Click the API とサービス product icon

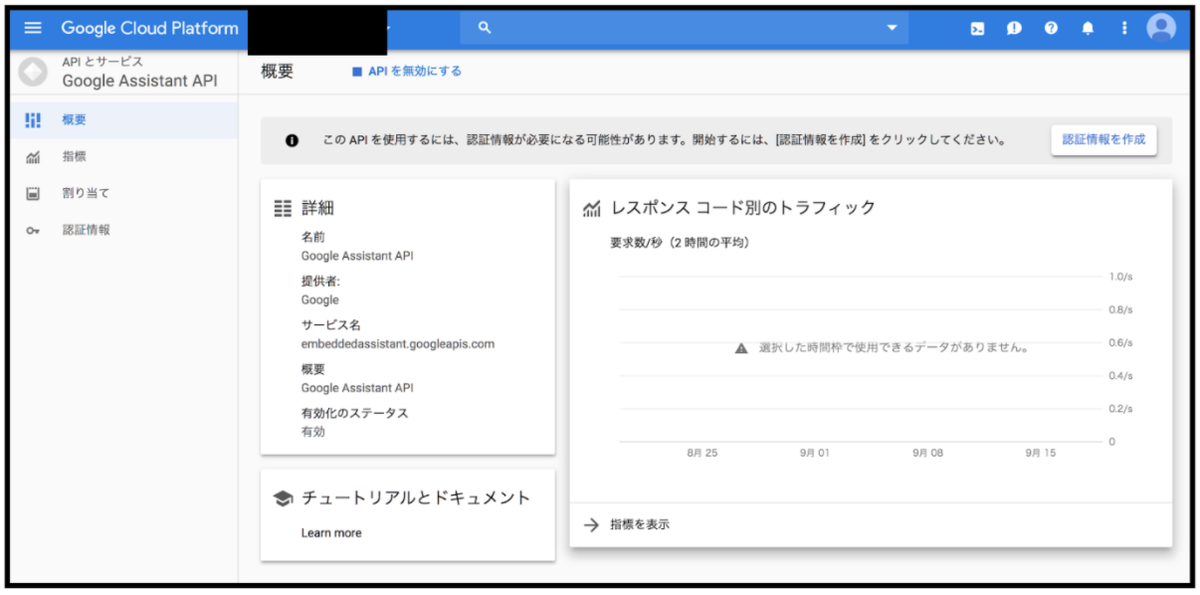(x=33, y=72)
